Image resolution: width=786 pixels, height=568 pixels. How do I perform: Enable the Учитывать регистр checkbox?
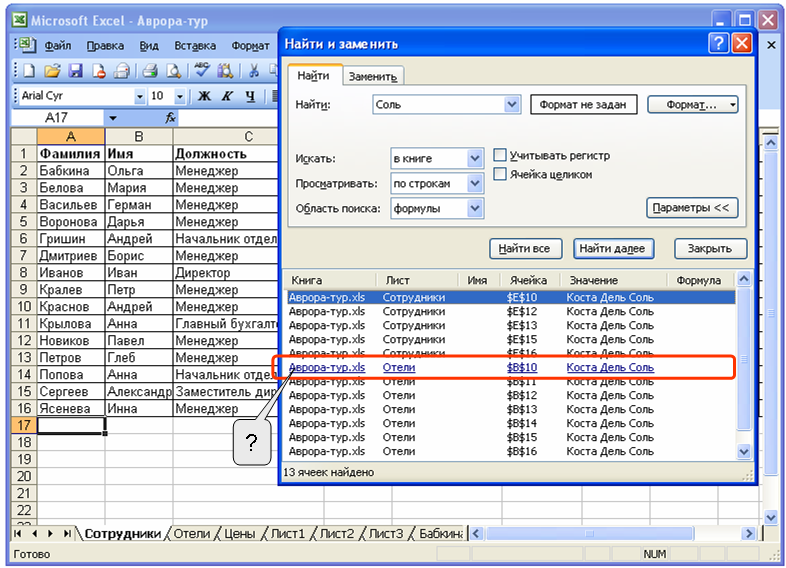click(500, 154)
